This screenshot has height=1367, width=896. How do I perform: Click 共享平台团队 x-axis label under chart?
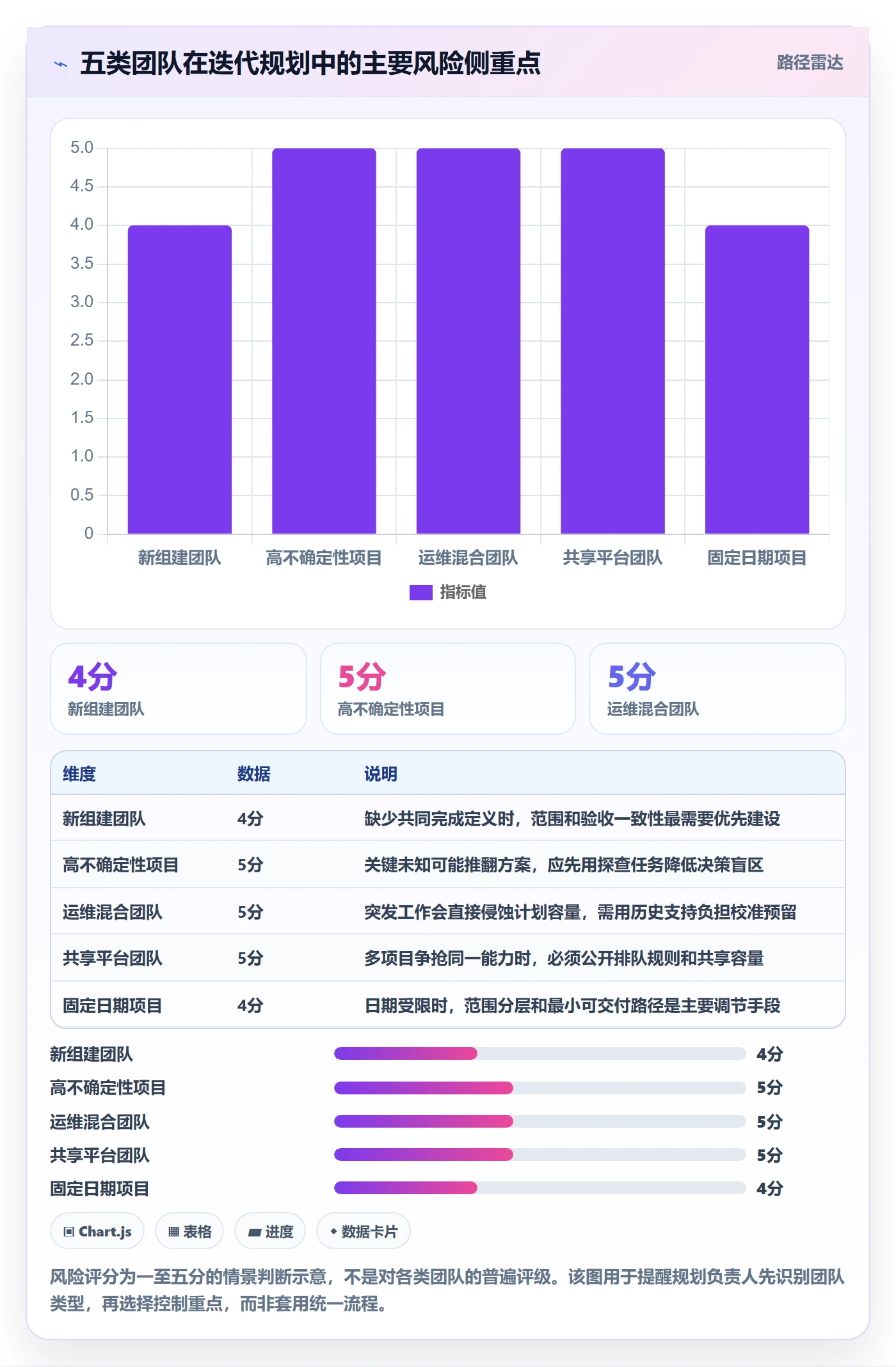click(612, 558)
